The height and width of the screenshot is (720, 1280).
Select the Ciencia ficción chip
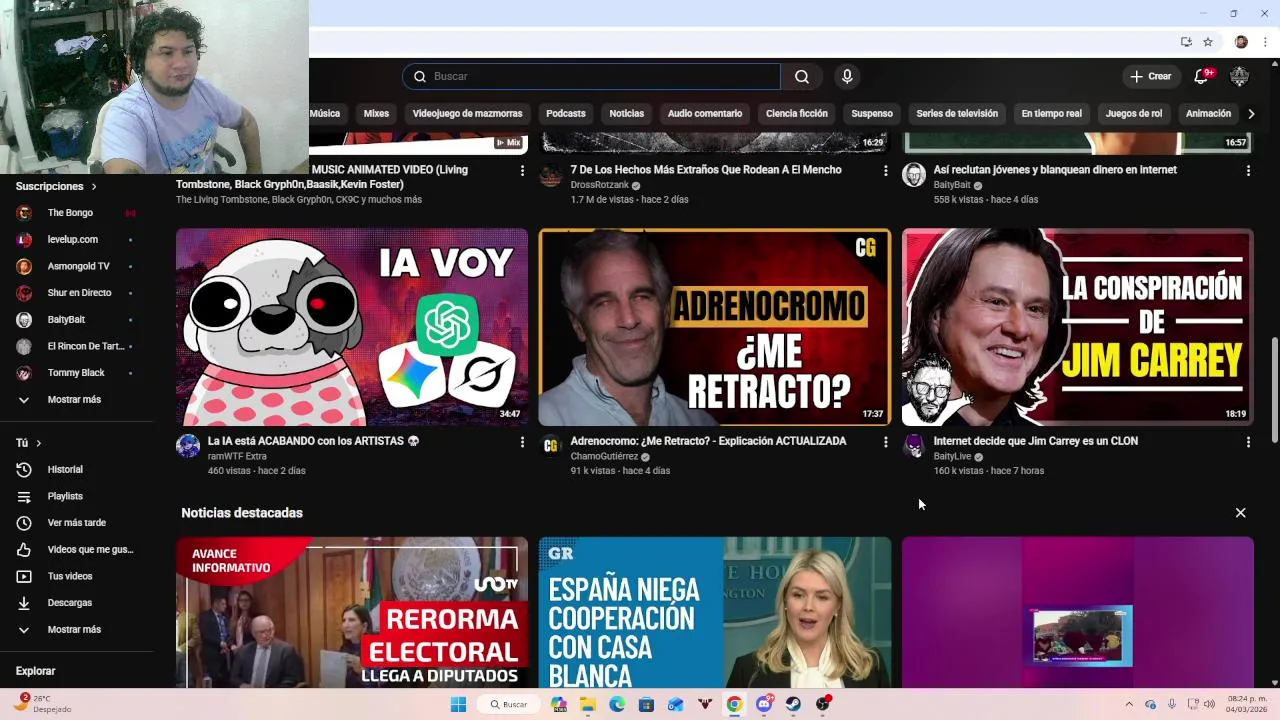(x=797, y=114)
